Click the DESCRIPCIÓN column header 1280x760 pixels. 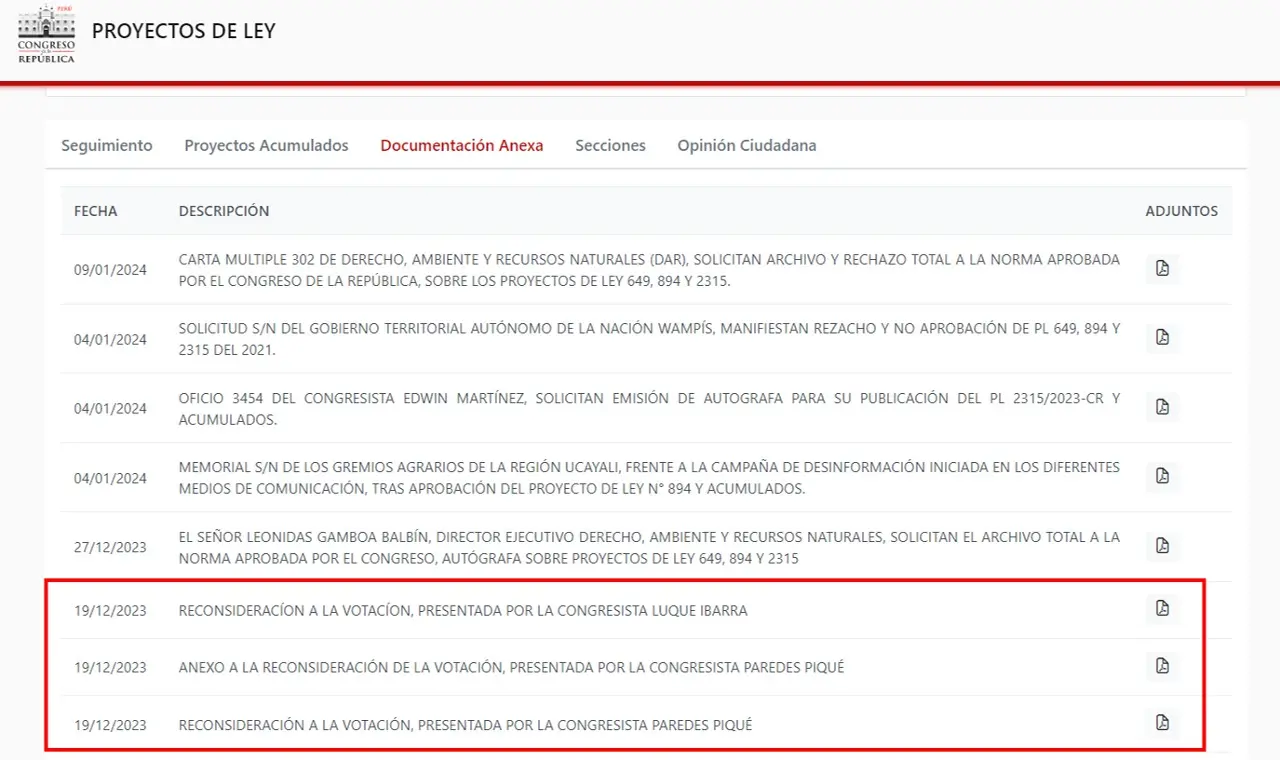tap(224, 211)
